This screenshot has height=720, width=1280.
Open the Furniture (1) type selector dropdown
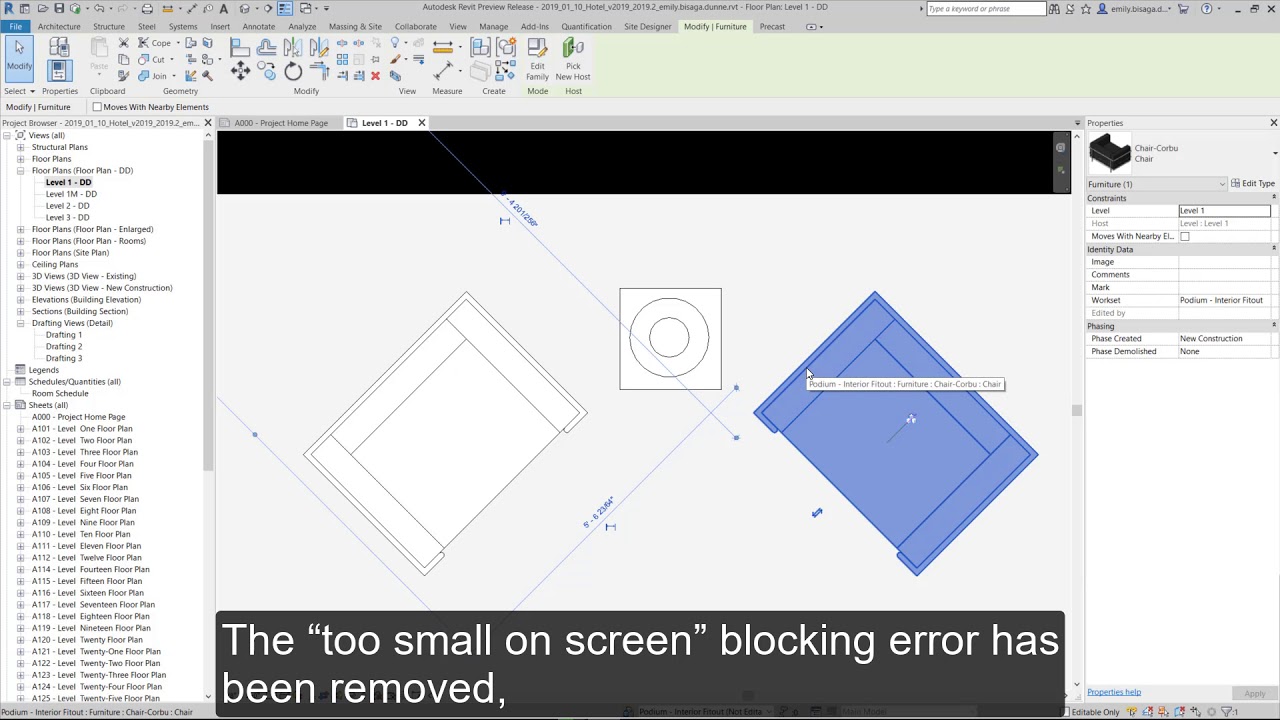1222,184
